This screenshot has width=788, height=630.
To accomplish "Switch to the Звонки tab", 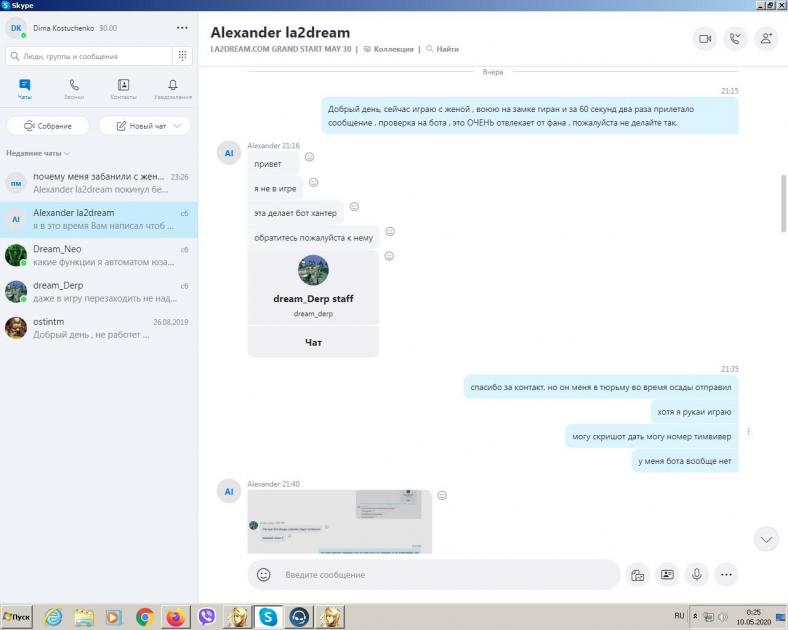I will click(x=74, y=90).
